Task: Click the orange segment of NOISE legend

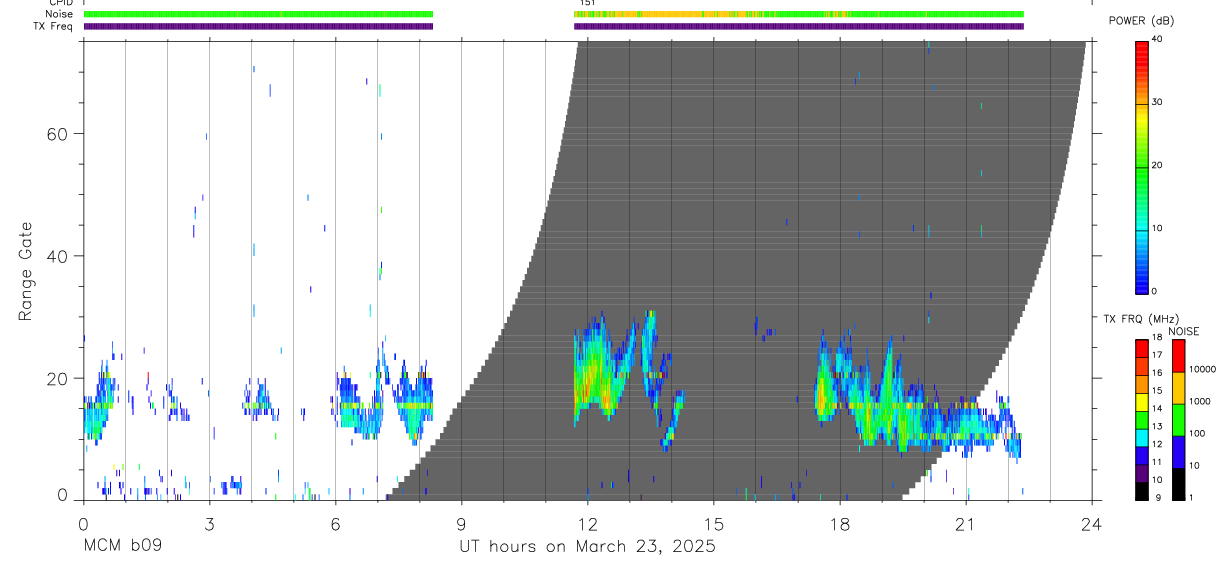Action: click(1179, 387)
